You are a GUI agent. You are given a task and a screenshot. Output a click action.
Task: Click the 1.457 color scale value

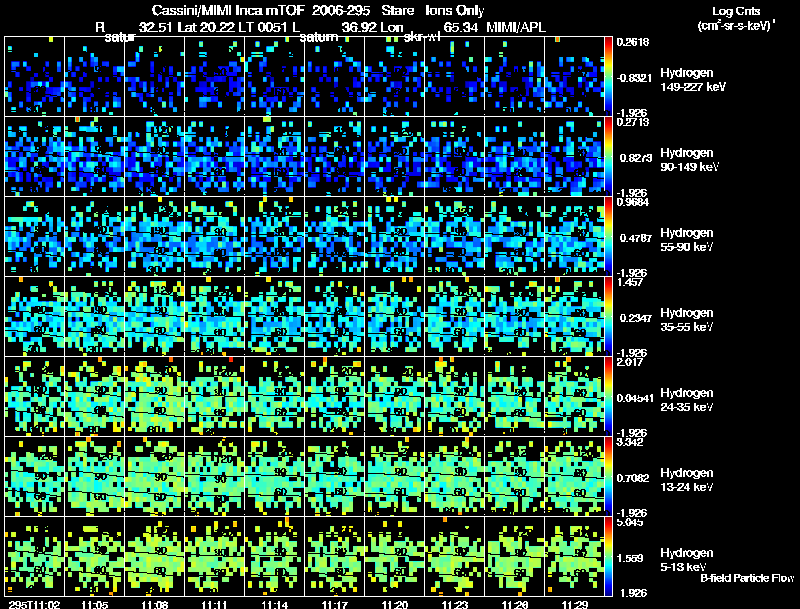point(630,282)
